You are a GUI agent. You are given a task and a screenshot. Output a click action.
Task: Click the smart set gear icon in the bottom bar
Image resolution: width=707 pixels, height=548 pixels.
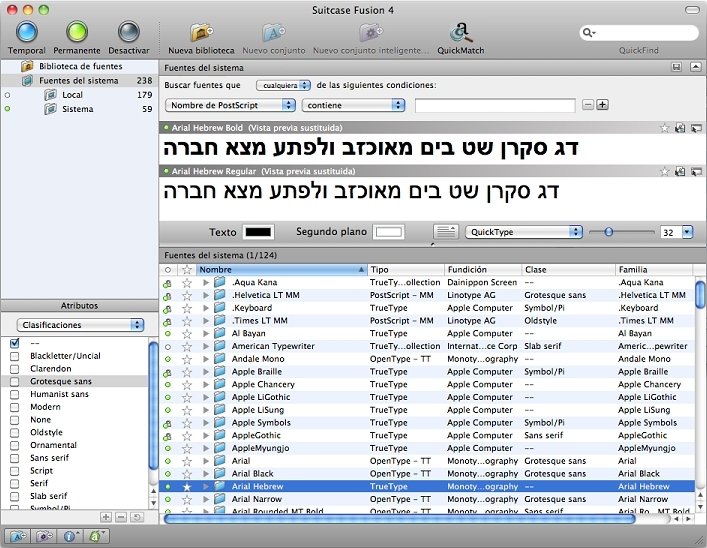[45, 536]
